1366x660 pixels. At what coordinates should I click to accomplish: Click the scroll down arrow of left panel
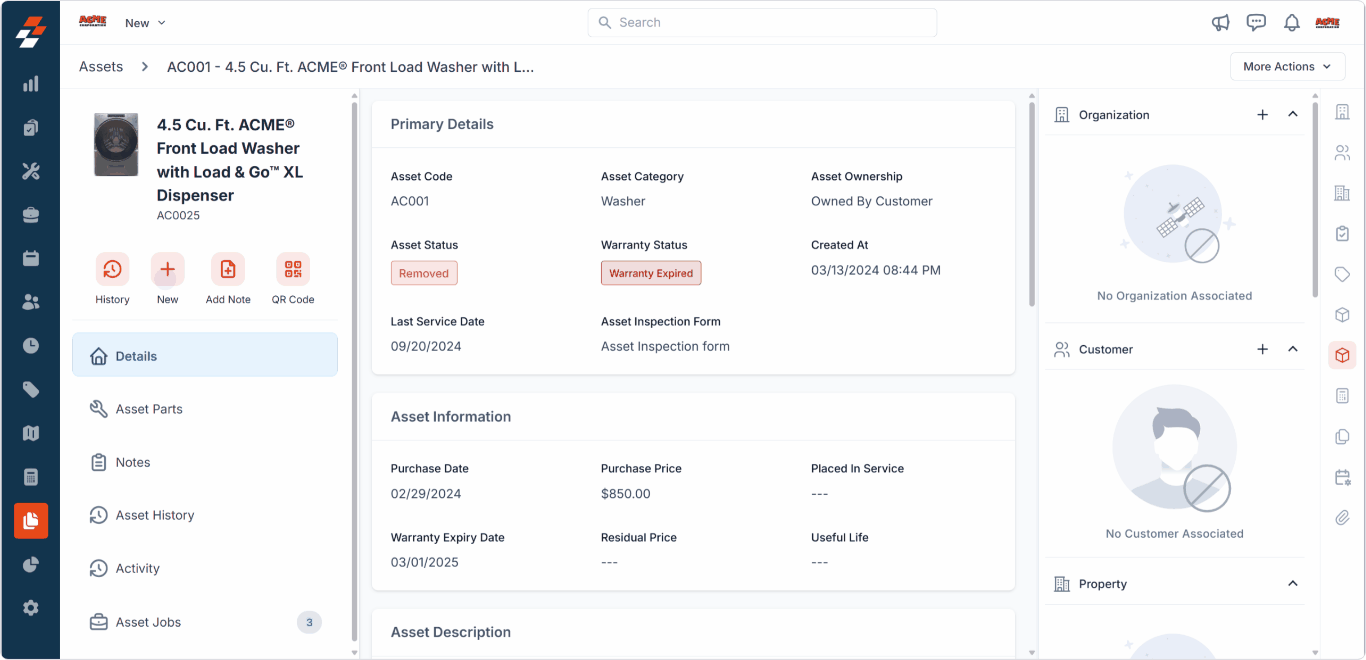point(354,652)
